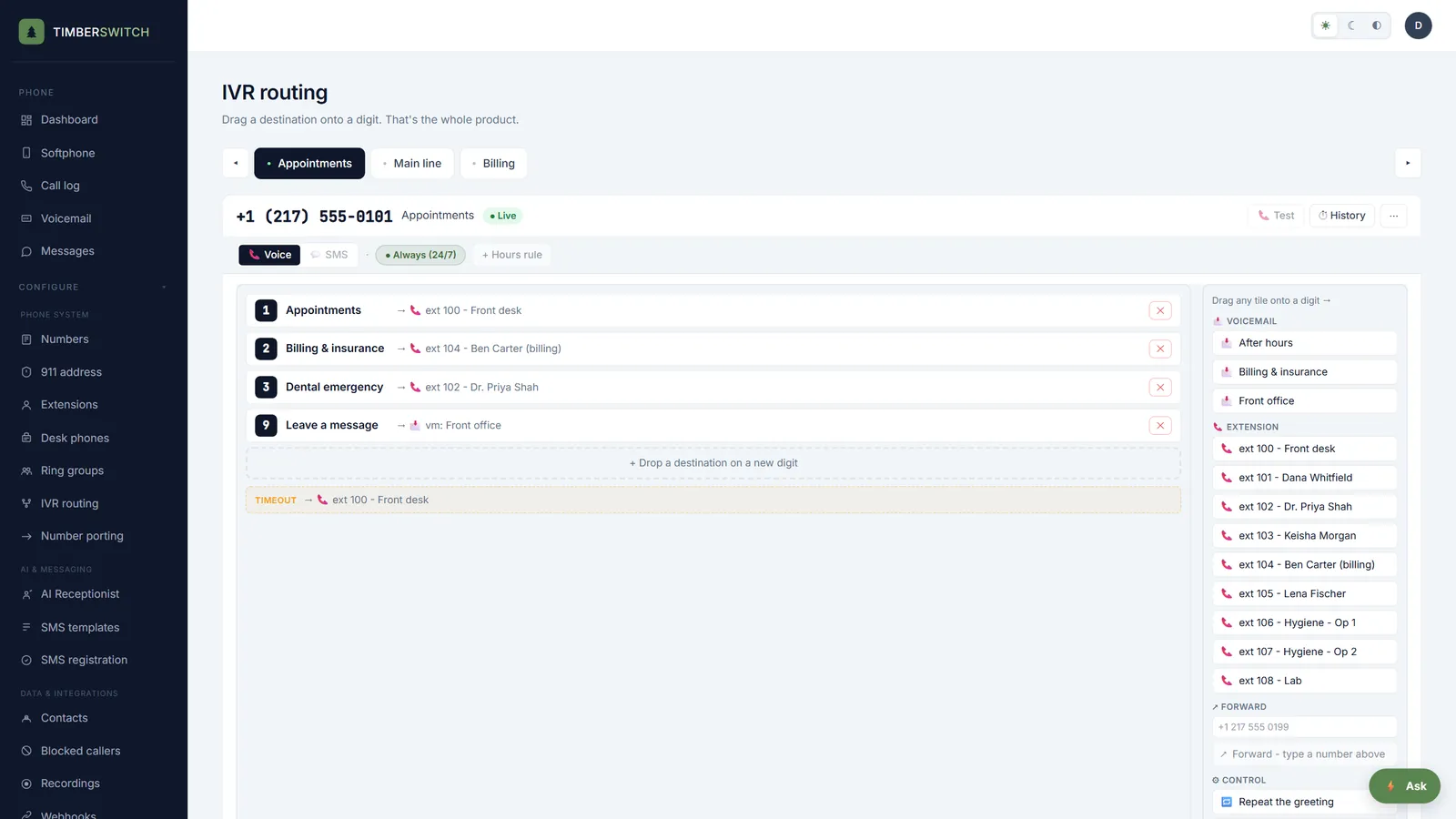The width and height of the screenshot is (1456, 819).
Task: Add an Hours rule
Action: (511, 255)
